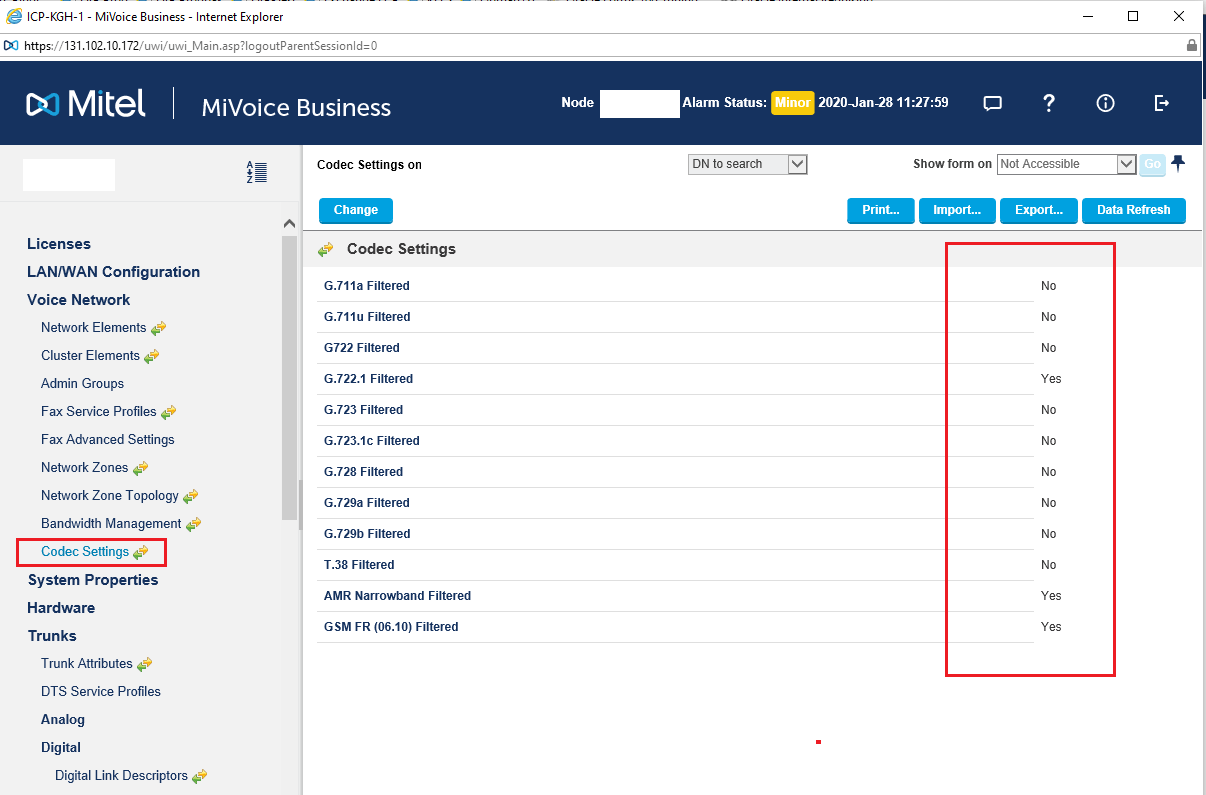Select Codec Settings in navigation
The image size is (1206, 795).
pyautogui.click(x=85, y=552)
